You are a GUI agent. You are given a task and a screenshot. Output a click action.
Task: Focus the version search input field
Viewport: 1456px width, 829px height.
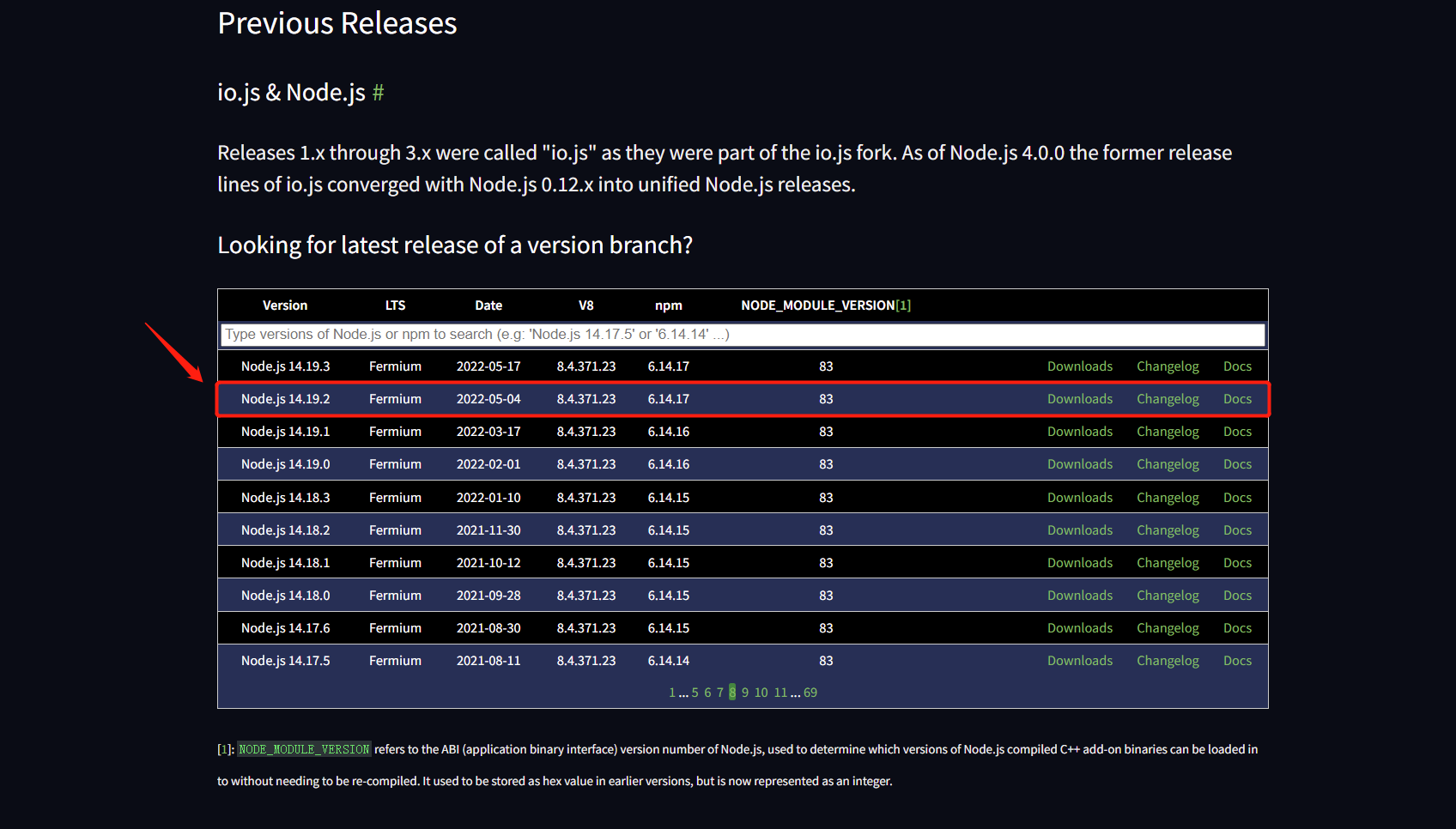point(742,335)
